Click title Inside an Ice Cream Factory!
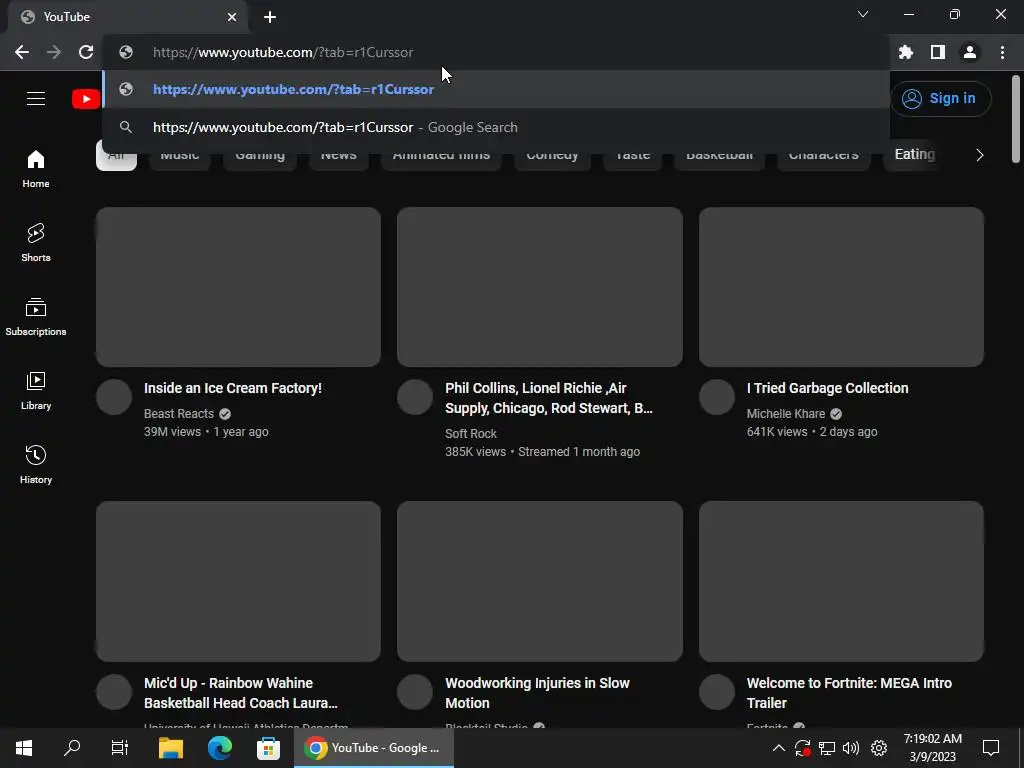This screenshot has height=768, width=1024. [232, 388]
